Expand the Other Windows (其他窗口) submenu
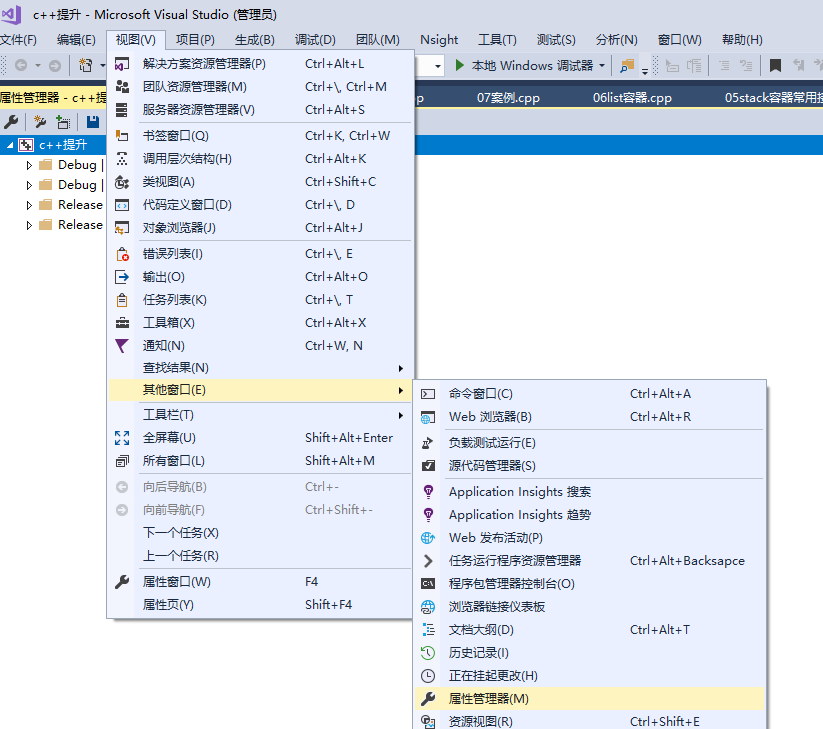Viewport: 823px width, 729px height. (260, 390)
